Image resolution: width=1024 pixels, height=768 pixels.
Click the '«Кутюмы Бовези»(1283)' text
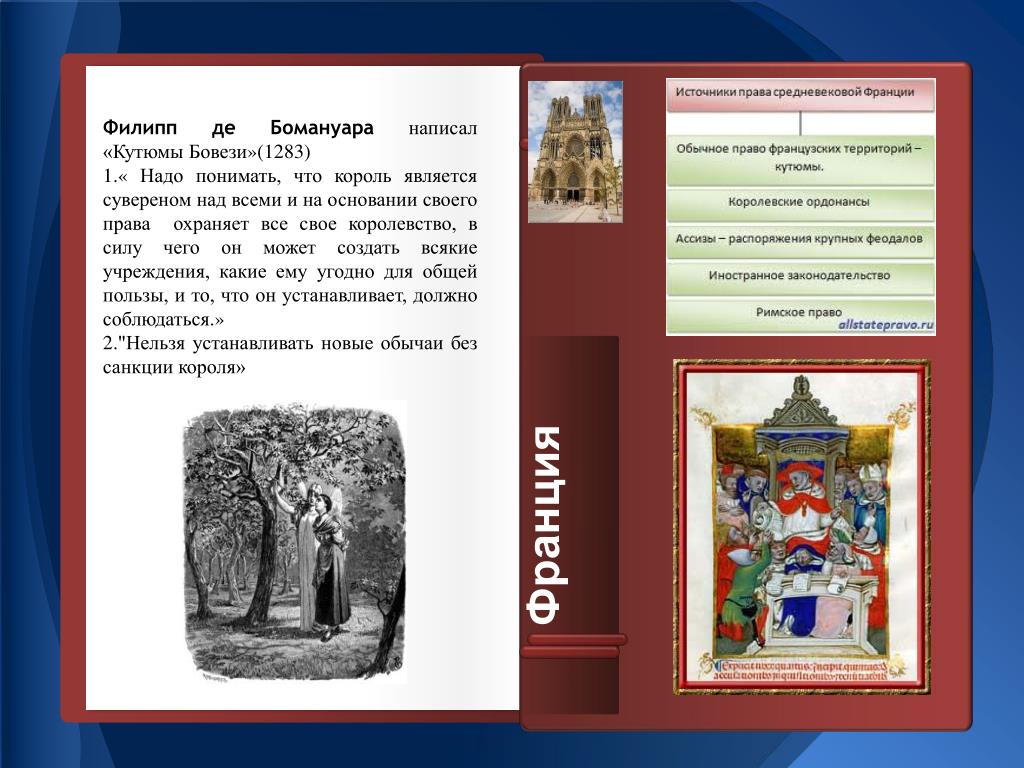coord(207,153)
